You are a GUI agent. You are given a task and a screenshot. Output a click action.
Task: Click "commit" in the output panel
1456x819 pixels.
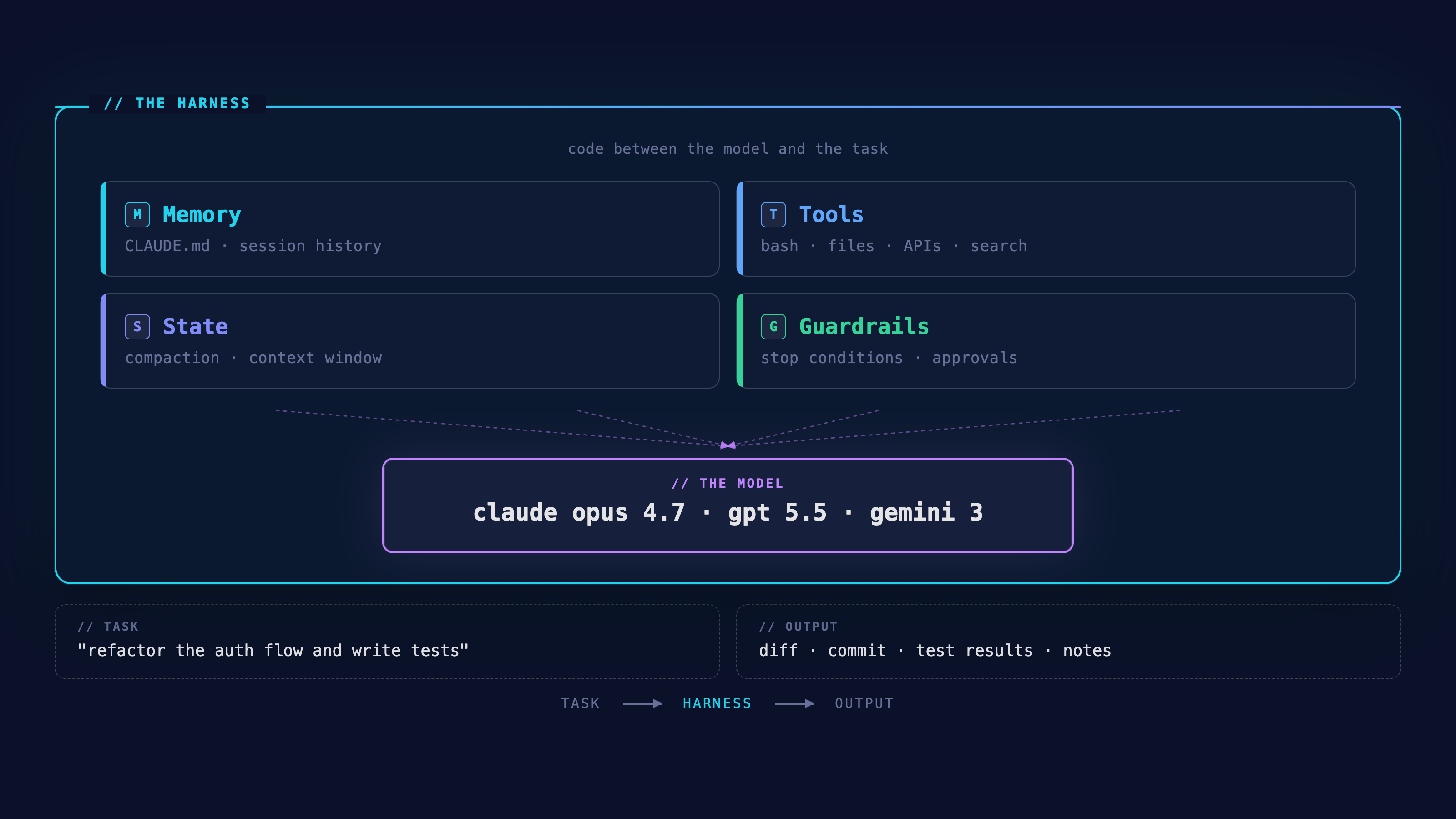(x=857, y=651)
